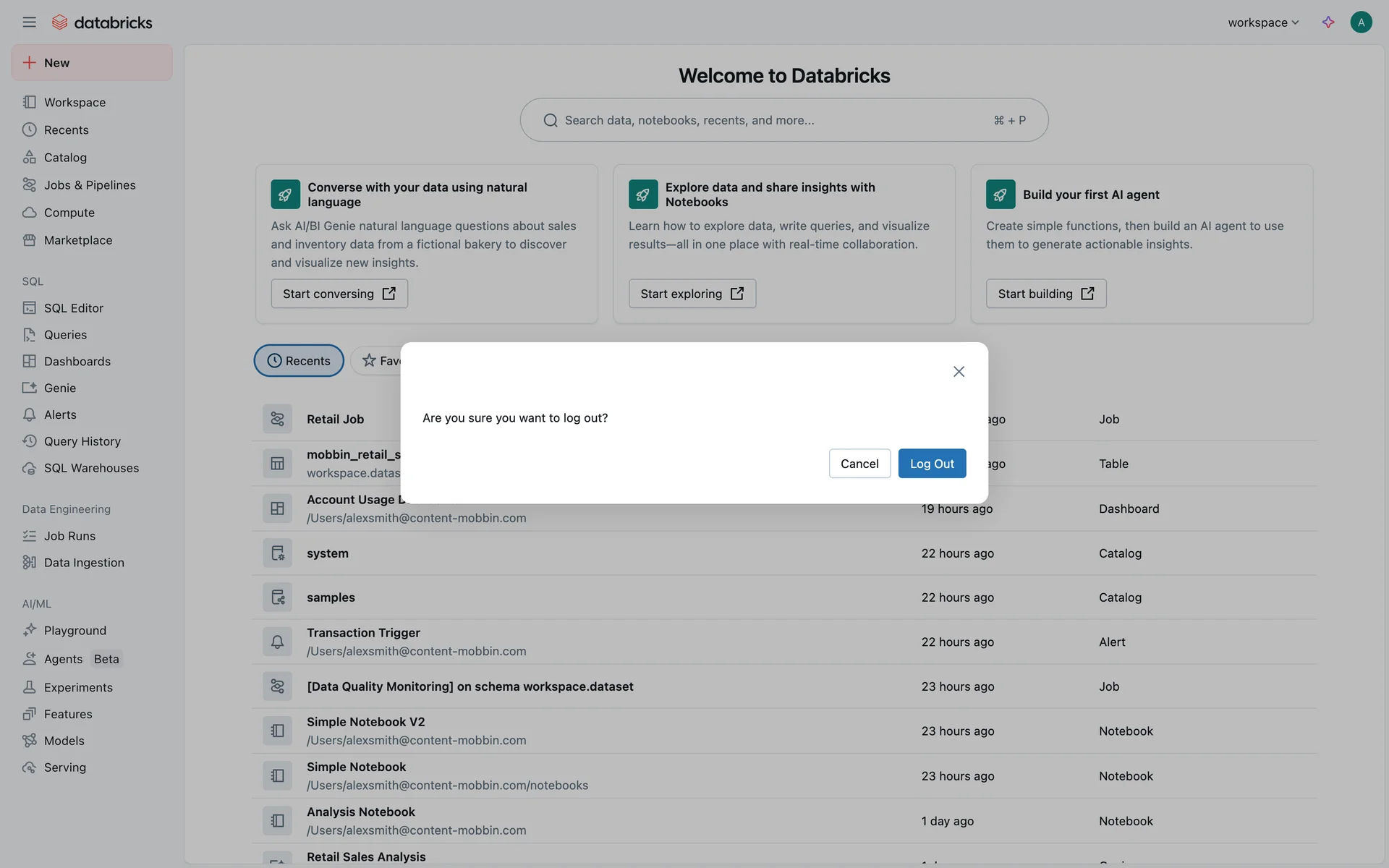This screenshot has height=868, width=1389.
Task: Click the Start exploring button
Action: pyautogui.click(x=692, y=294)
